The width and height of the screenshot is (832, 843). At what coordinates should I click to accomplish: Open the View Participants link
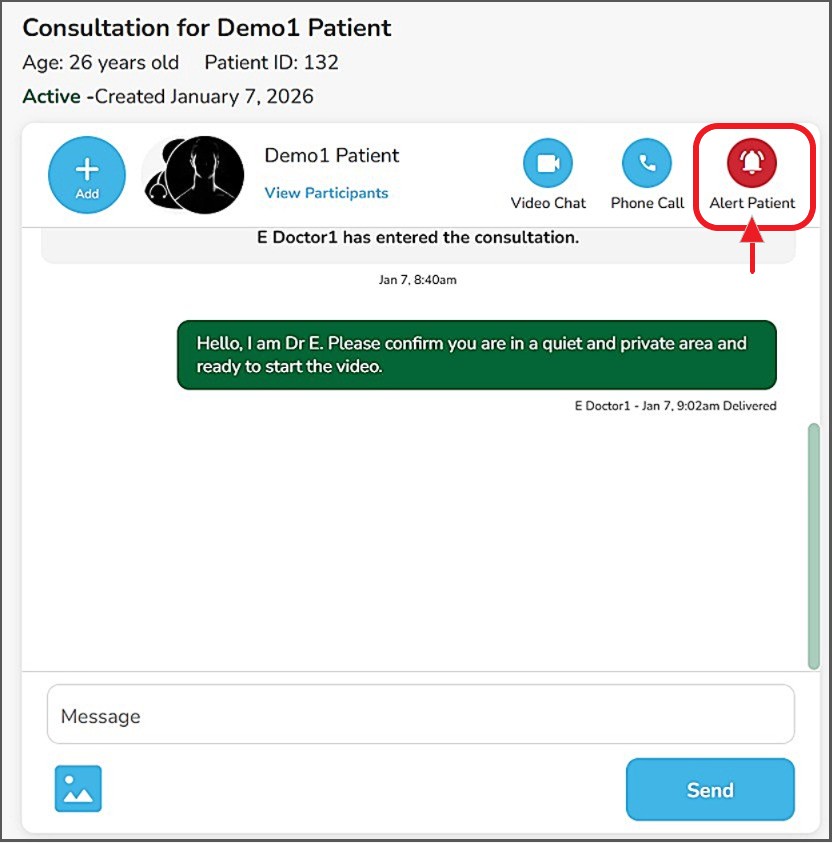[x=326, y=193]
